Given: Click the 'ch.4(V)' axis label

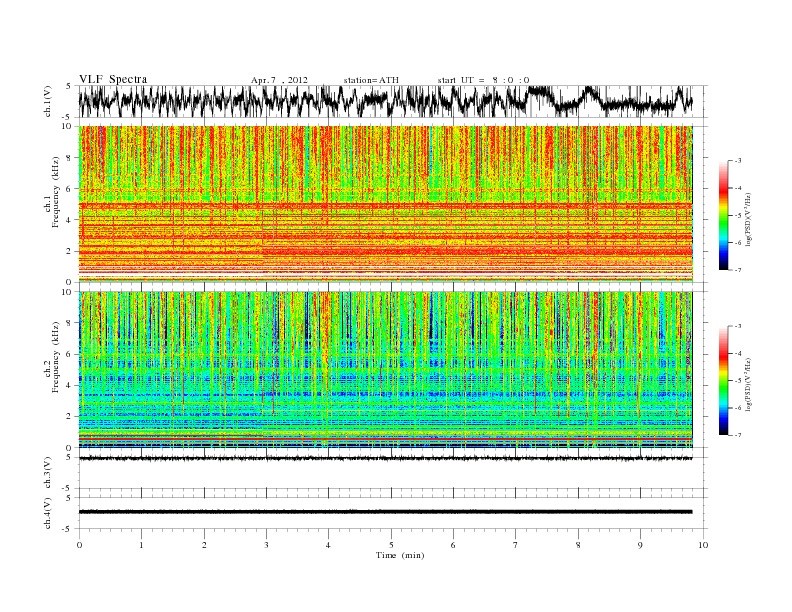Looking at the screenshot, I should [x=47, y=514].
